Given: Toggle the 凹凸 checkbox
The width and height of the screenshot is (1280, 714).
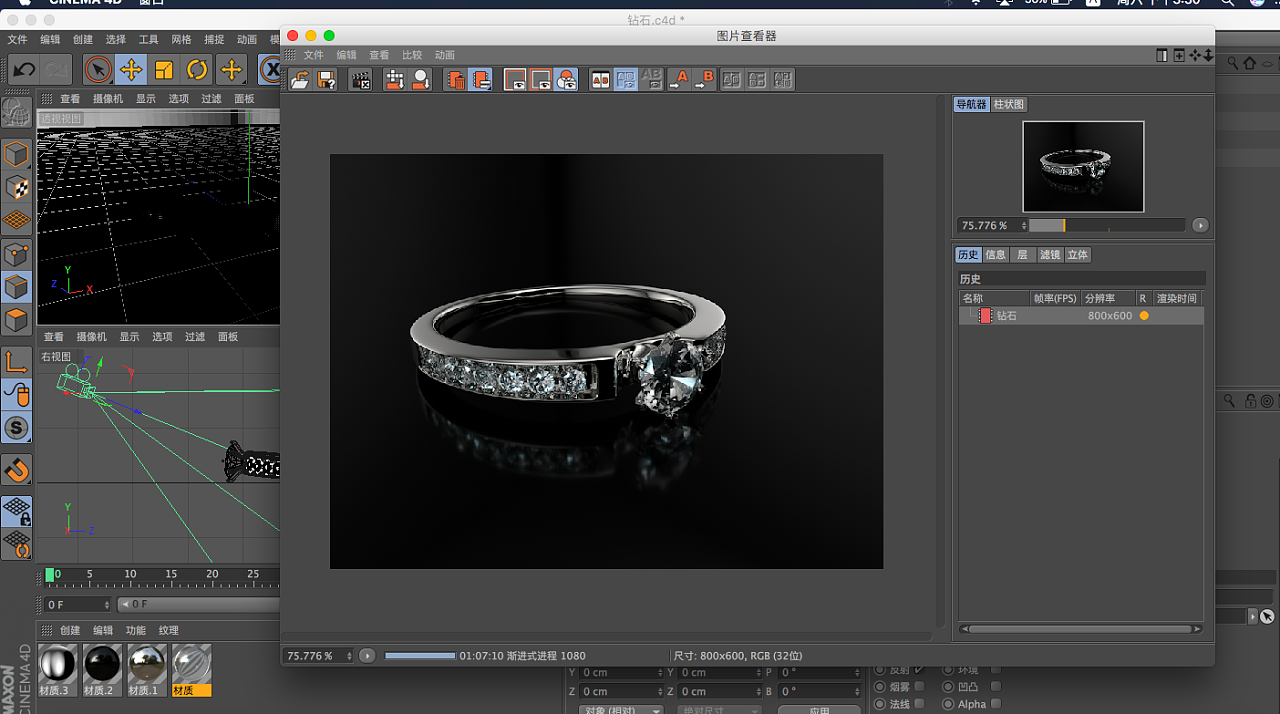Looking at the screenshot, I should point(995,687).
